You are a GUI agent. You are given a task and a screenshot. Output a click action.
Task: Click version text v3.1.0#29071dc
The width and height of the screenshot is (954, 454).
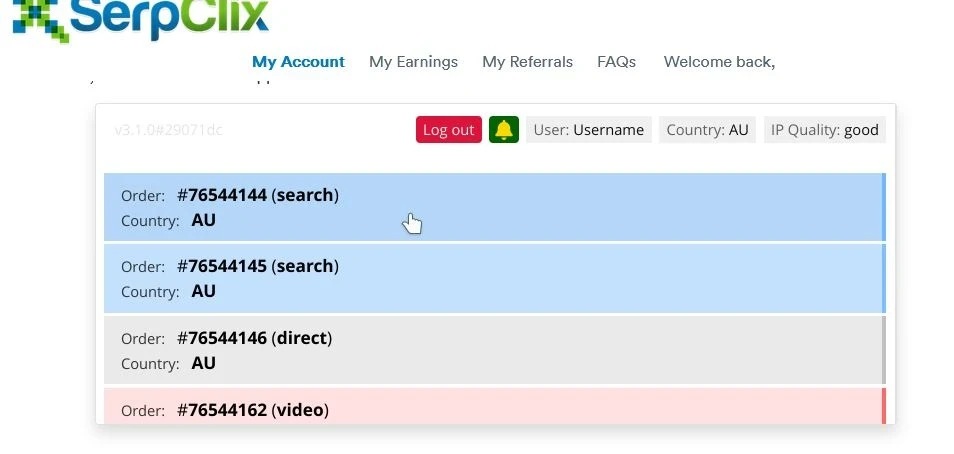click(169, 130)
